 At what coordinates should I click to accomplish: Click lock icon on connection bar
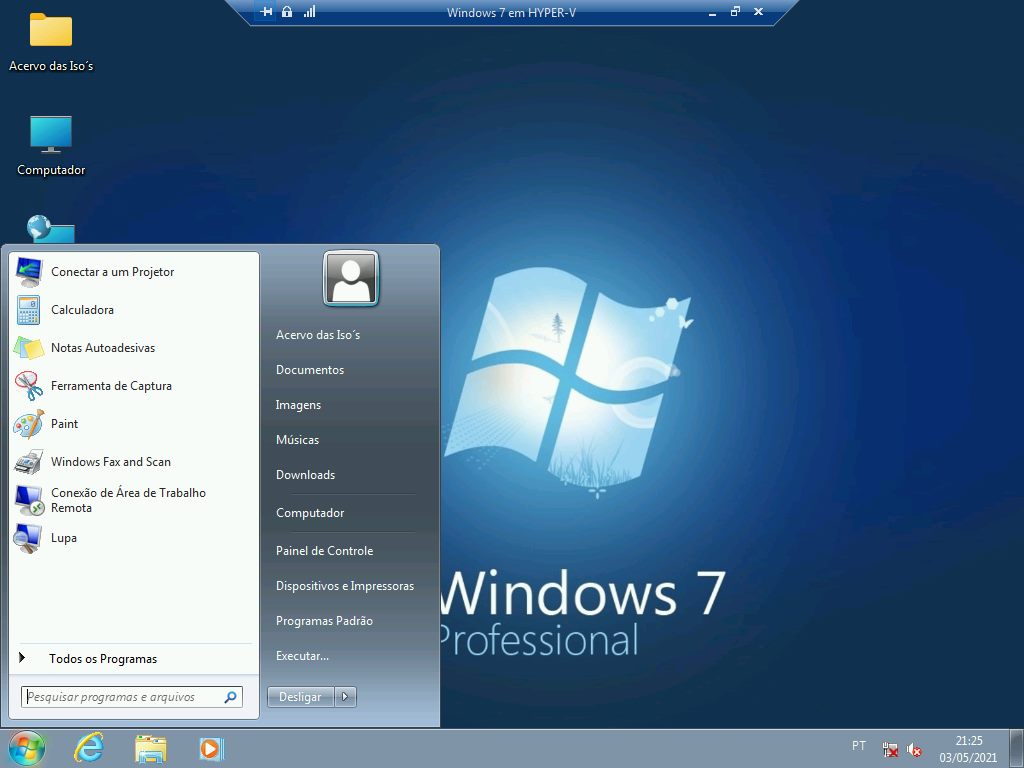pyautogui.click(x=287, y=12)
